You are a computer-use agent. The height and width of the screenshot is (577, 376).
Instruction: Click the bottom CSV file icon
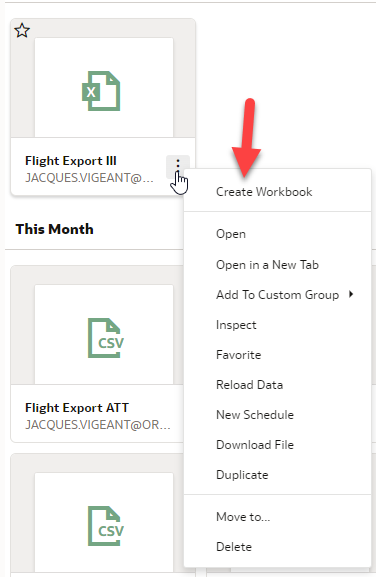(x=106, y=526)
